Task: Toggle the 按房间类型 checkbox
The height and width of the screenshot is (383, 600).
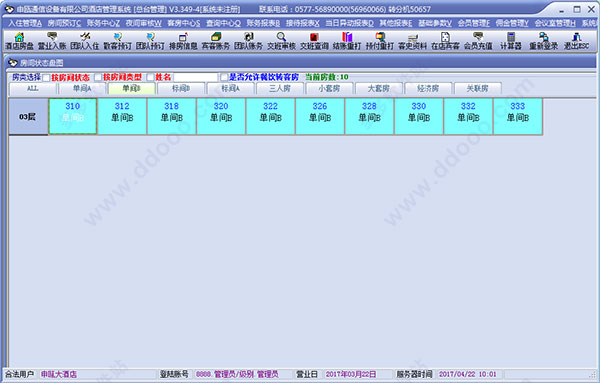Action: (98, 77)
